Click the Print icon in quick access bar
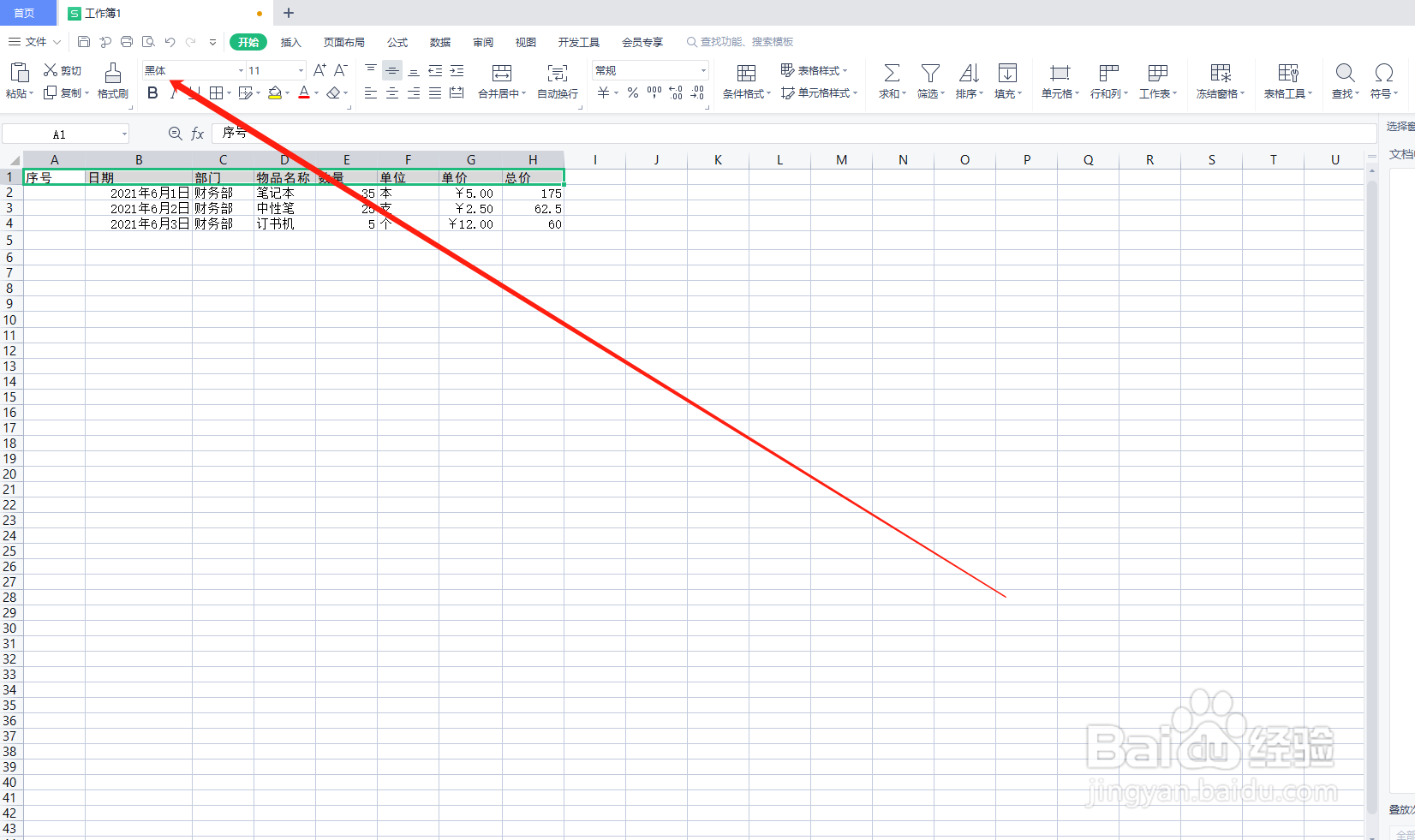The height and width of the screenshot is (840, 1415). point(127,42)
